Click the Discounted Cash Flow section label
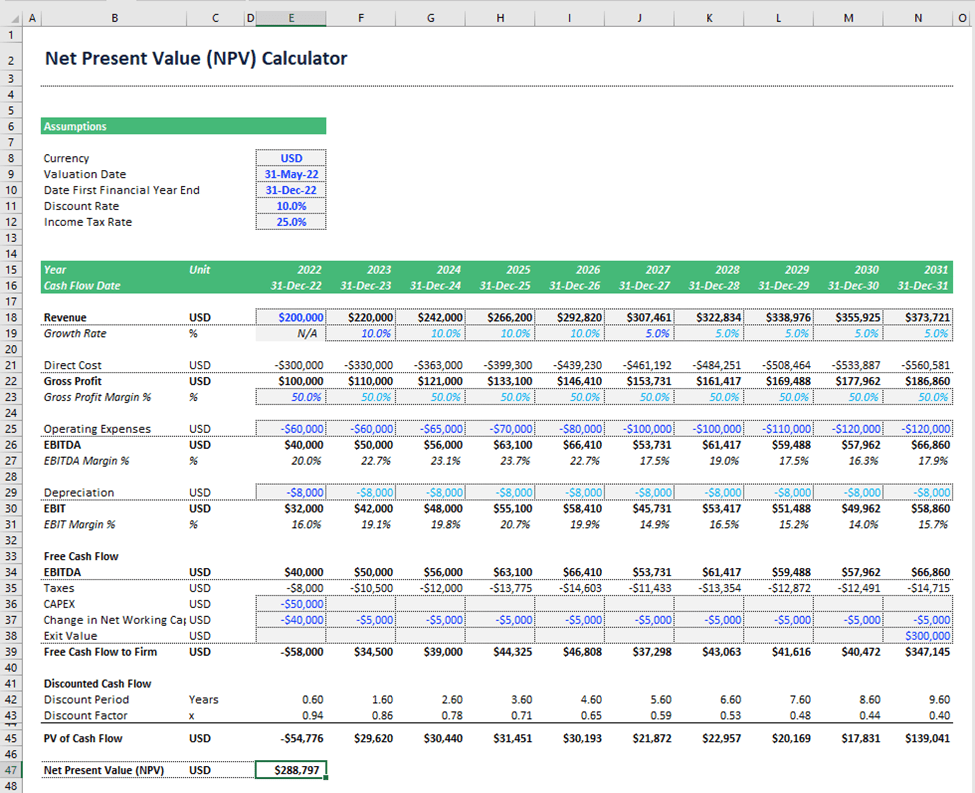The image size is (975, 793). [97, 684]
